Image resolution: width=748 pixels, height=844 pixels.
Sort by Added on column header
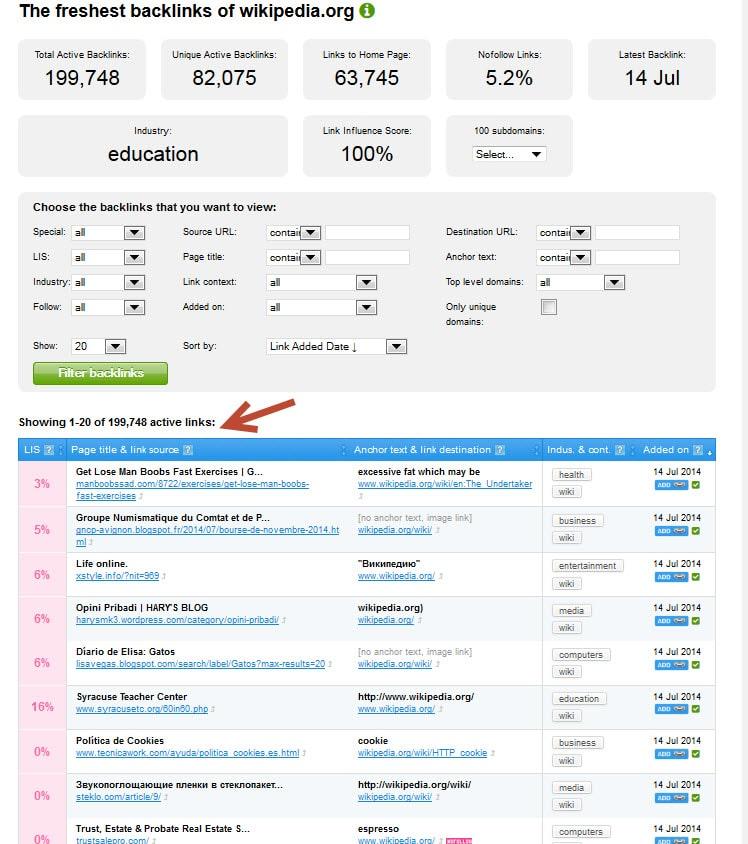[x=666, y=449]
